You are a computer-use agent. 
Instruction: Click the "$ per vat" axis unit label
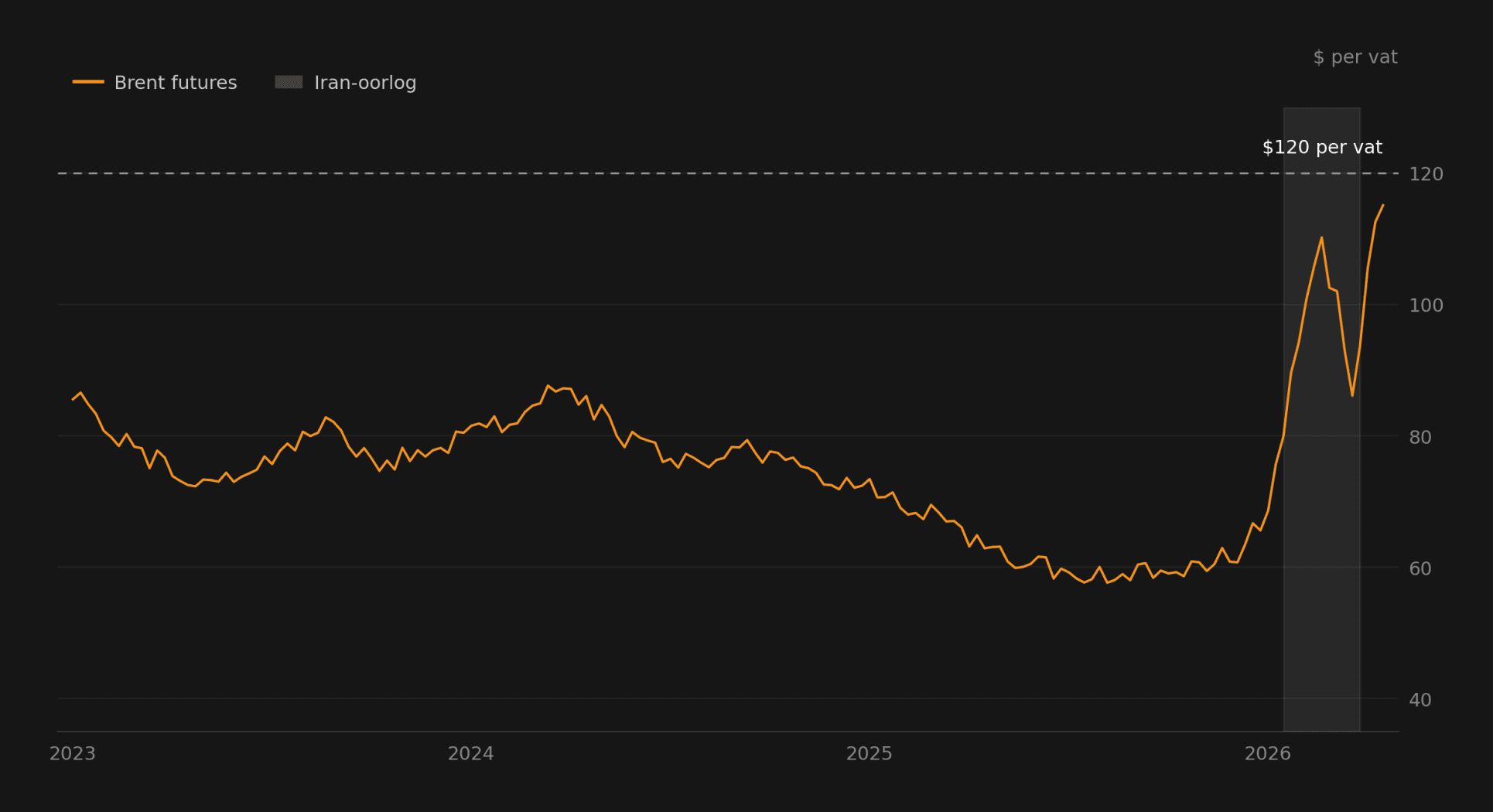click(1355, 57)
